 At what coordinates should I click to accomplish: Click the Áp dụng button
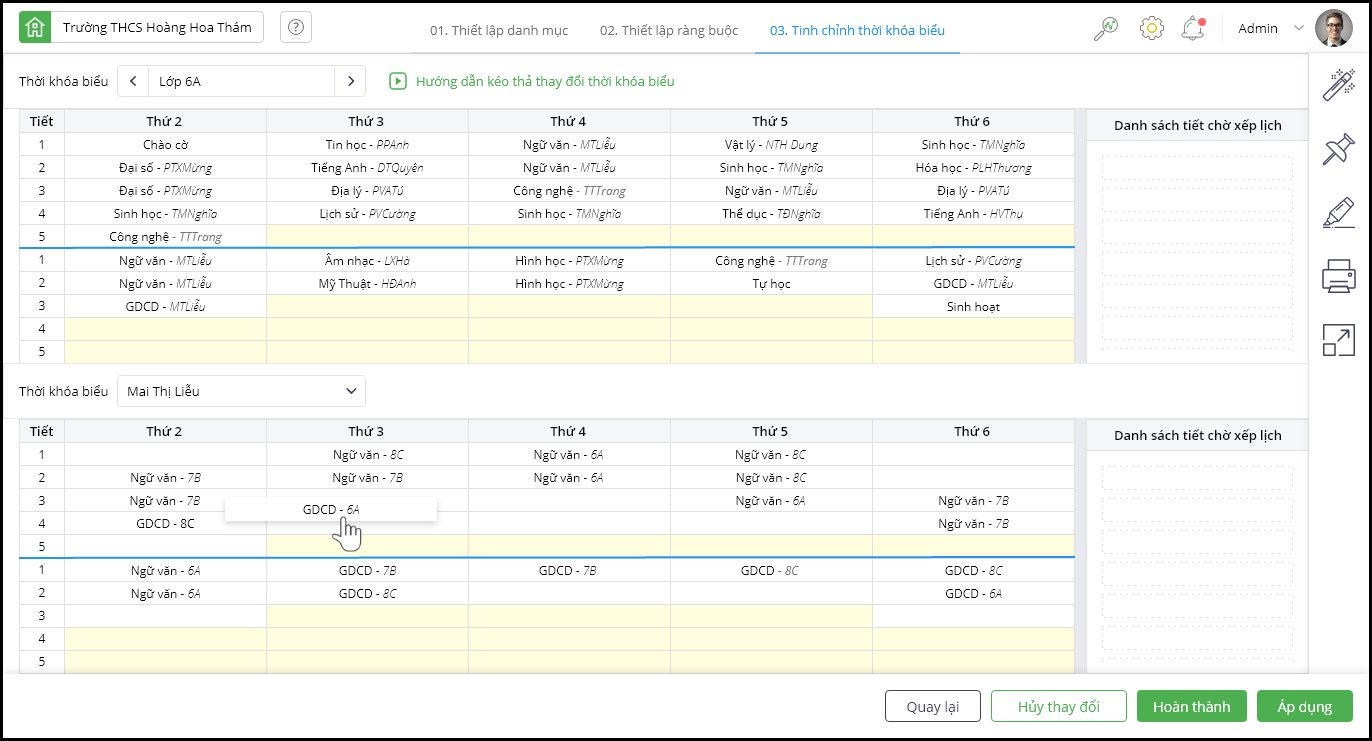pos(1304,706)
